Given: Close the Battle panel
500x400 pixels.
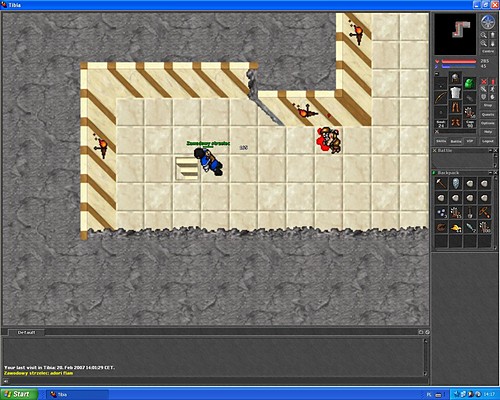Looking at the screenshot, I should pyautogui.click(x=495, y=151).
